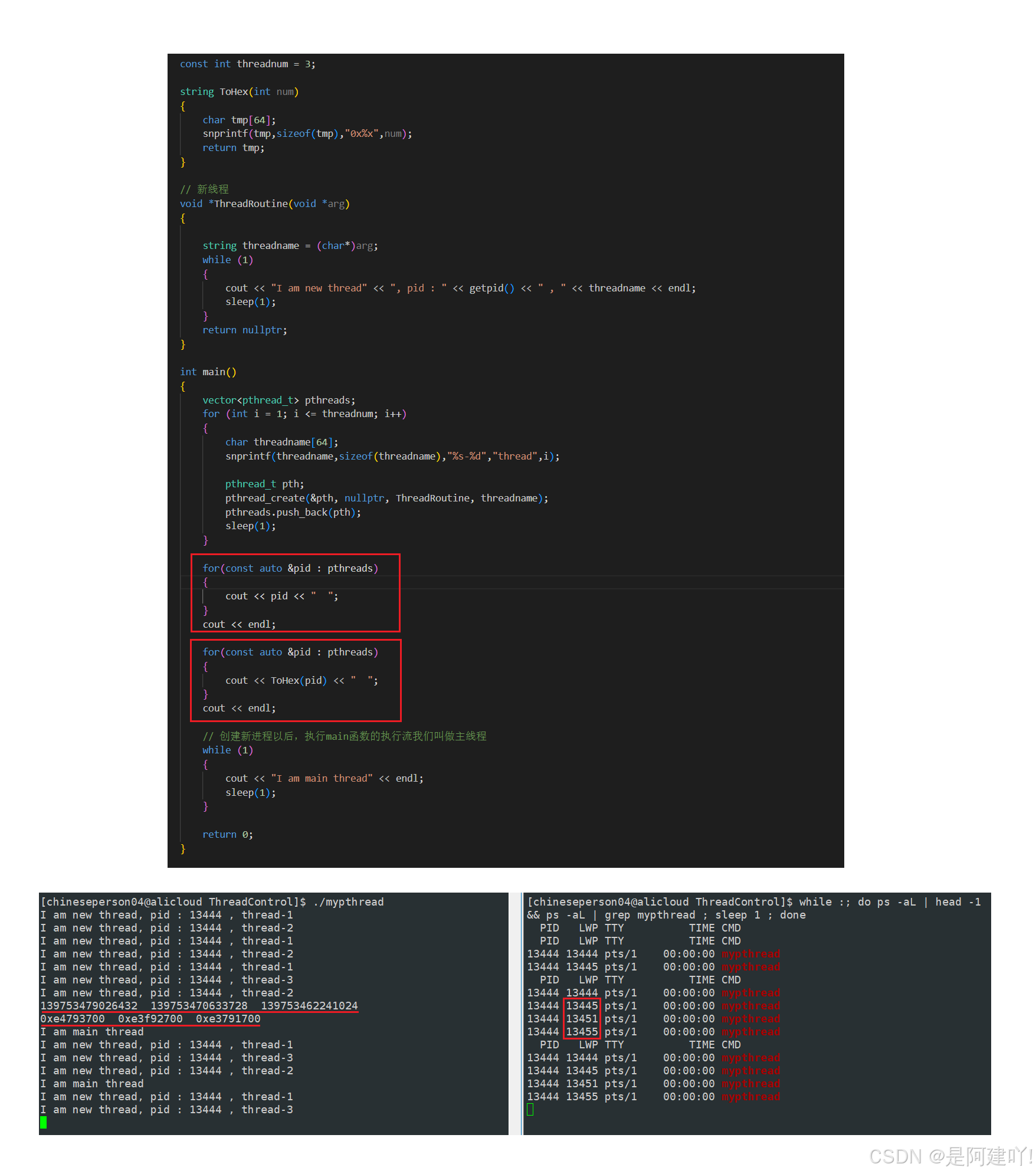
Task: Click 'string threadname = (char*)arg;' line
Action: (290, 245)
